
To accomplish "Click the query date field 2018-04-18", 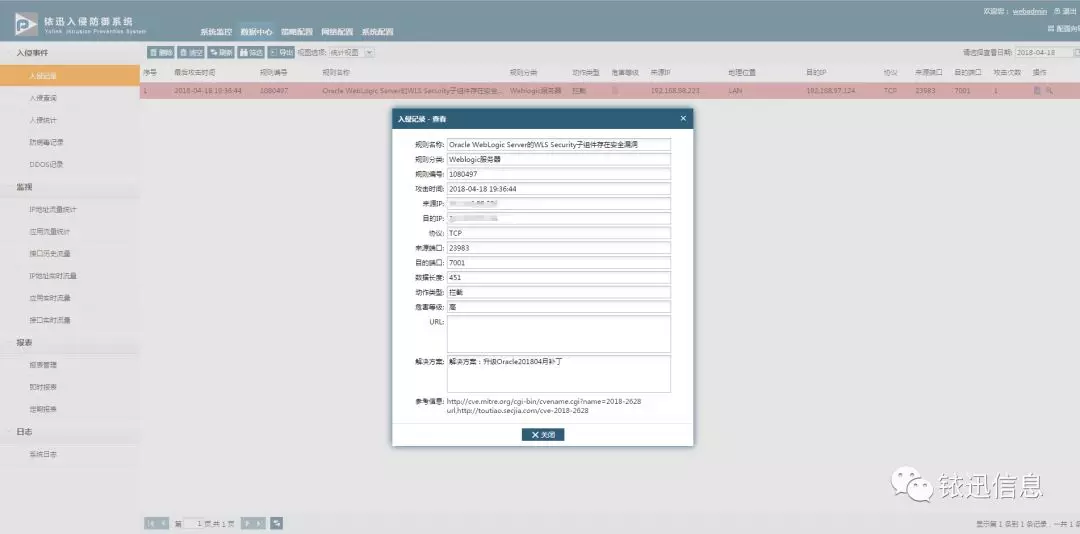I will click(1043, 52).
